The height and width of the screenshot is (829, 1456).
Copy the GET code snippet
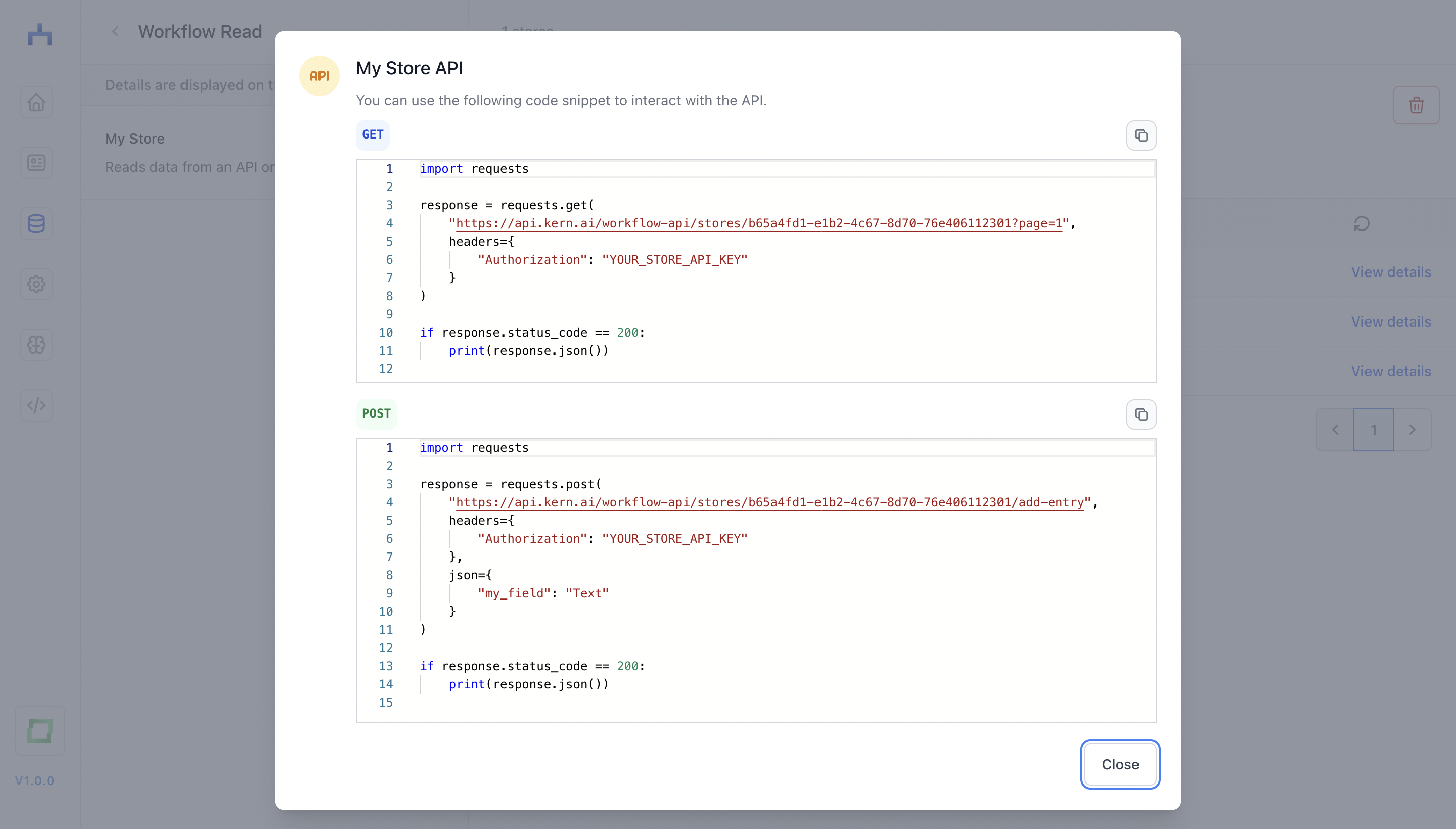click(1141, 135)
